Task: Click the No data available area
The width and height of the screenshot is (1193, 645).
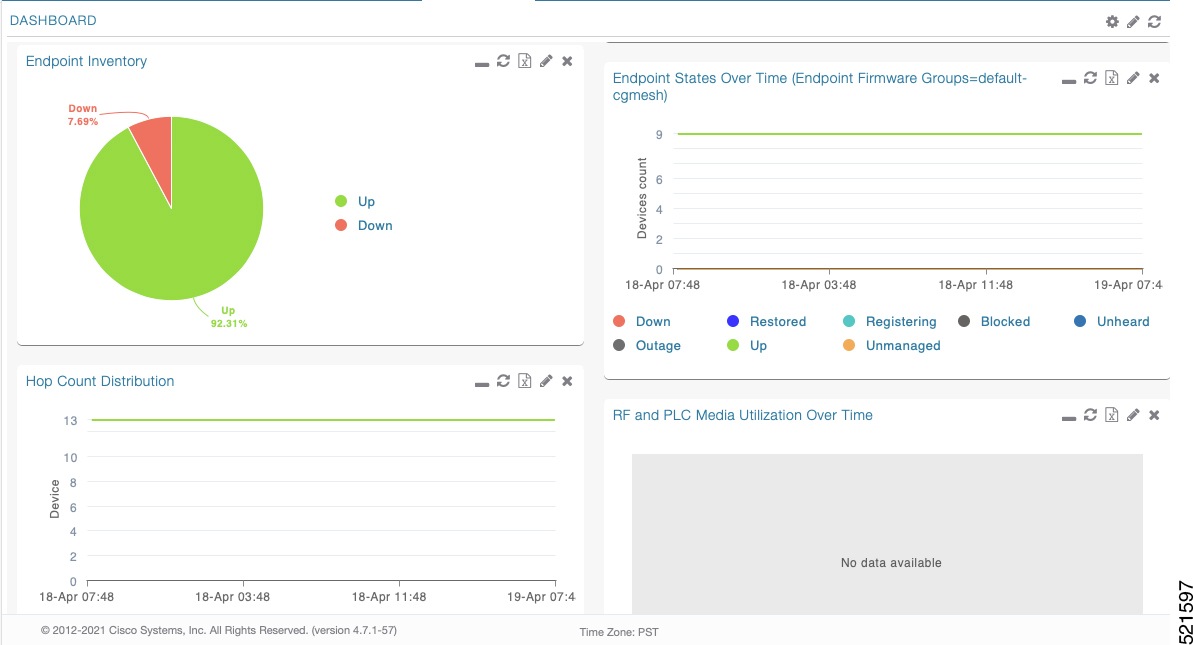Action: click(889, 562)
